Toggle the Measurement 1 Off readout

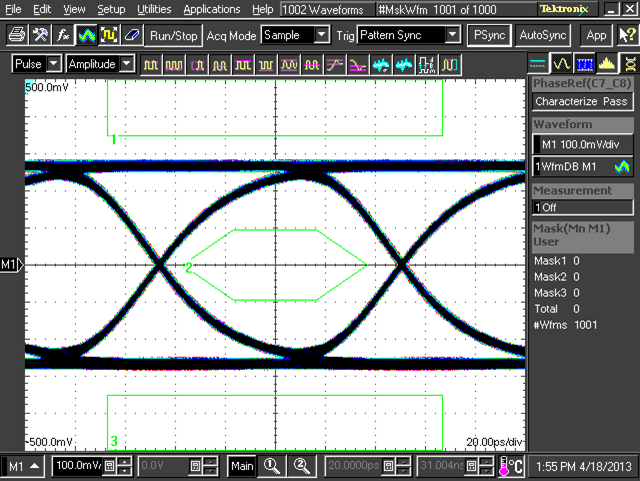click(x=581, y=207)
